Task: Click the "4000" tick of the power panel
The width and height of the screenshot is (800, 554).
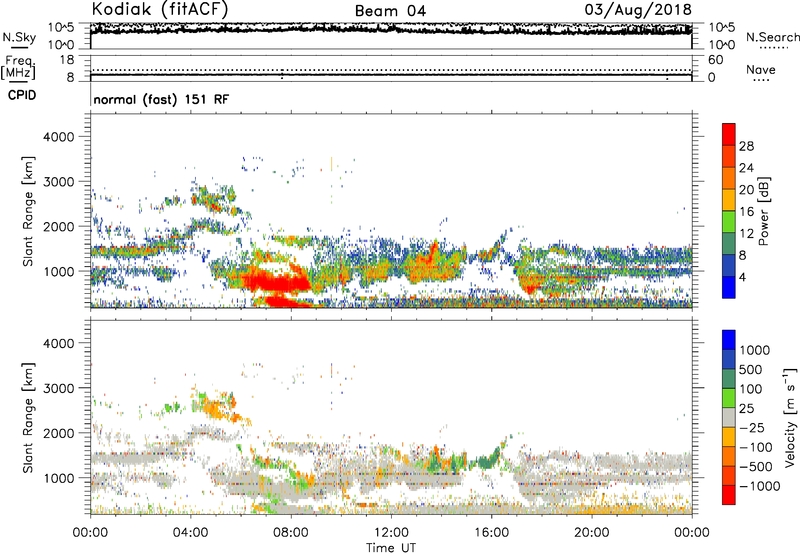Action: (x=58, y=137)
